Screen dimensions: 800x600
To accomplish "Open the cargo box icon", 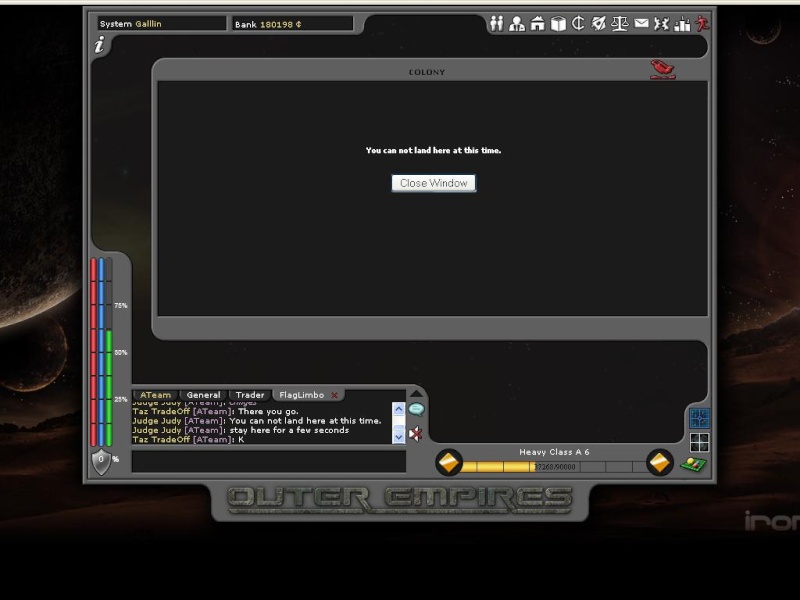I will pyautogui.click(x=558, y=23).
